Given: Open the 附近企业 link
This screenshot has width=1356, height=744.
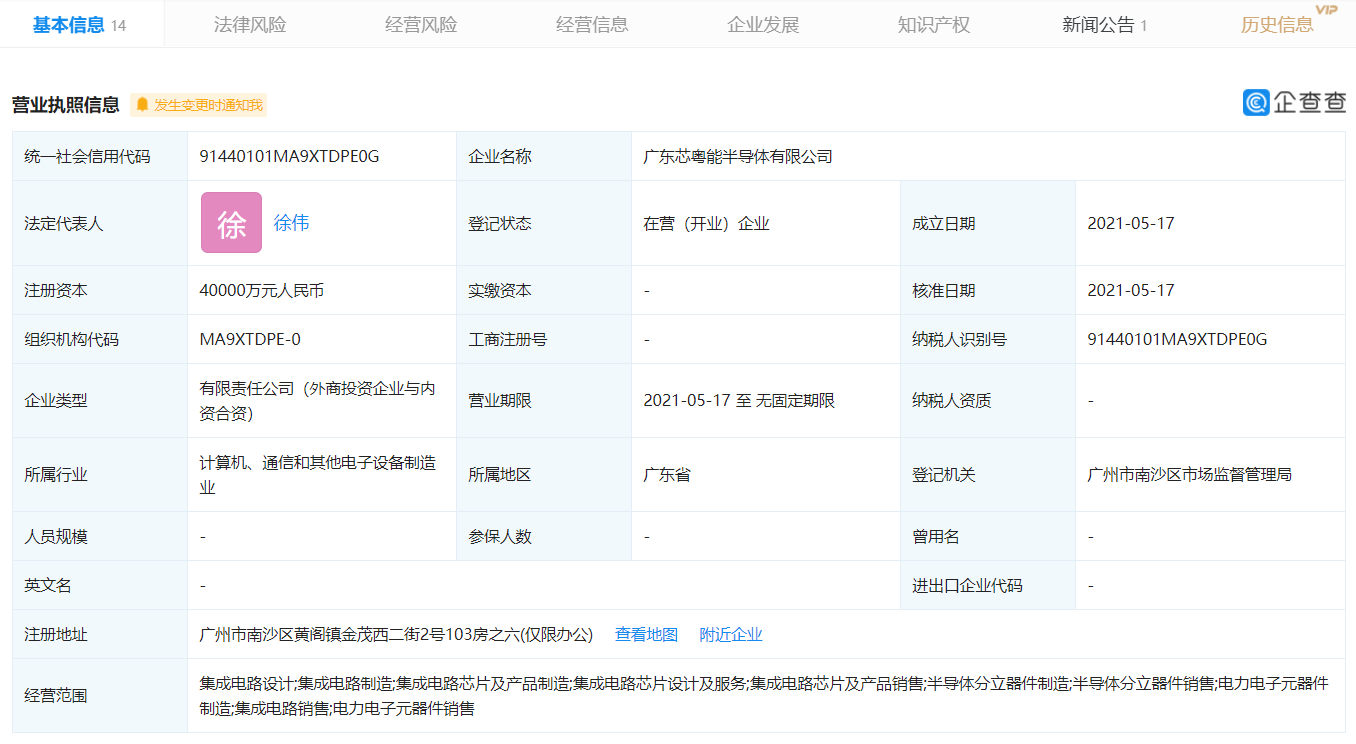Looking at the screenshot, I should click(x=731, y=635).
